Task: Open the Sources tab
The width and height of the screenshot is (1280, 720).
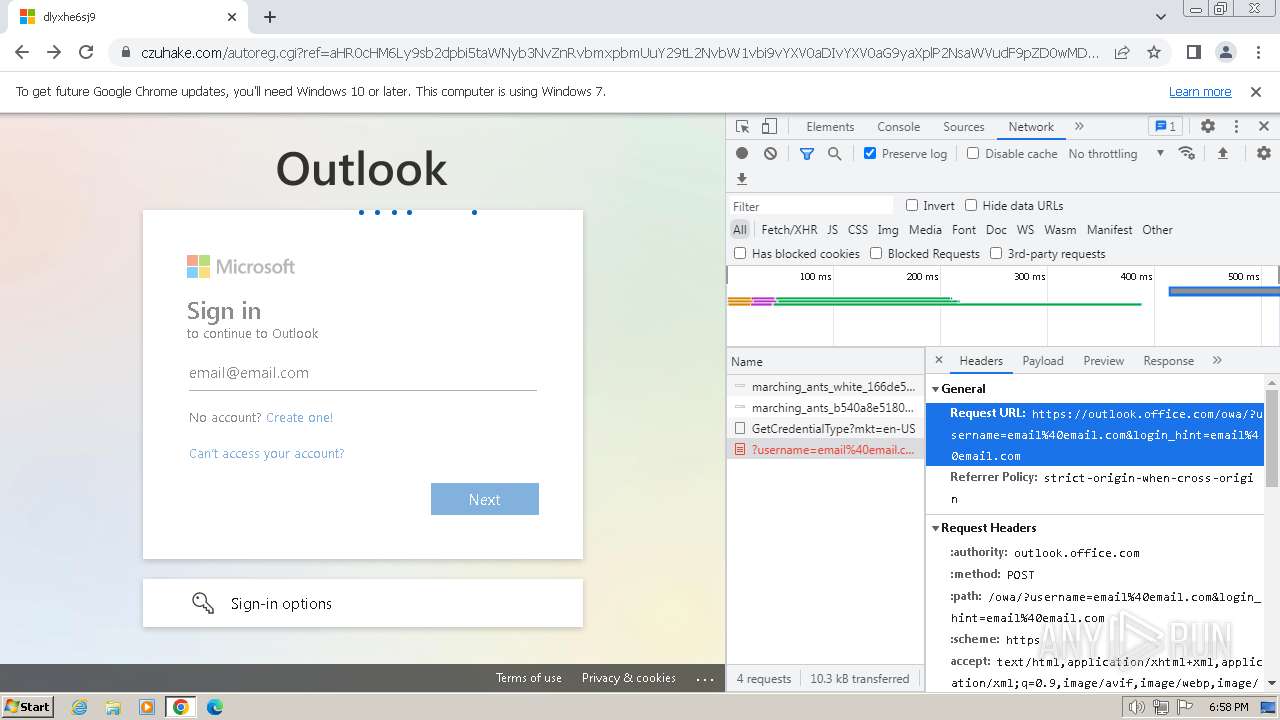Action: click(x=964, y=127)
